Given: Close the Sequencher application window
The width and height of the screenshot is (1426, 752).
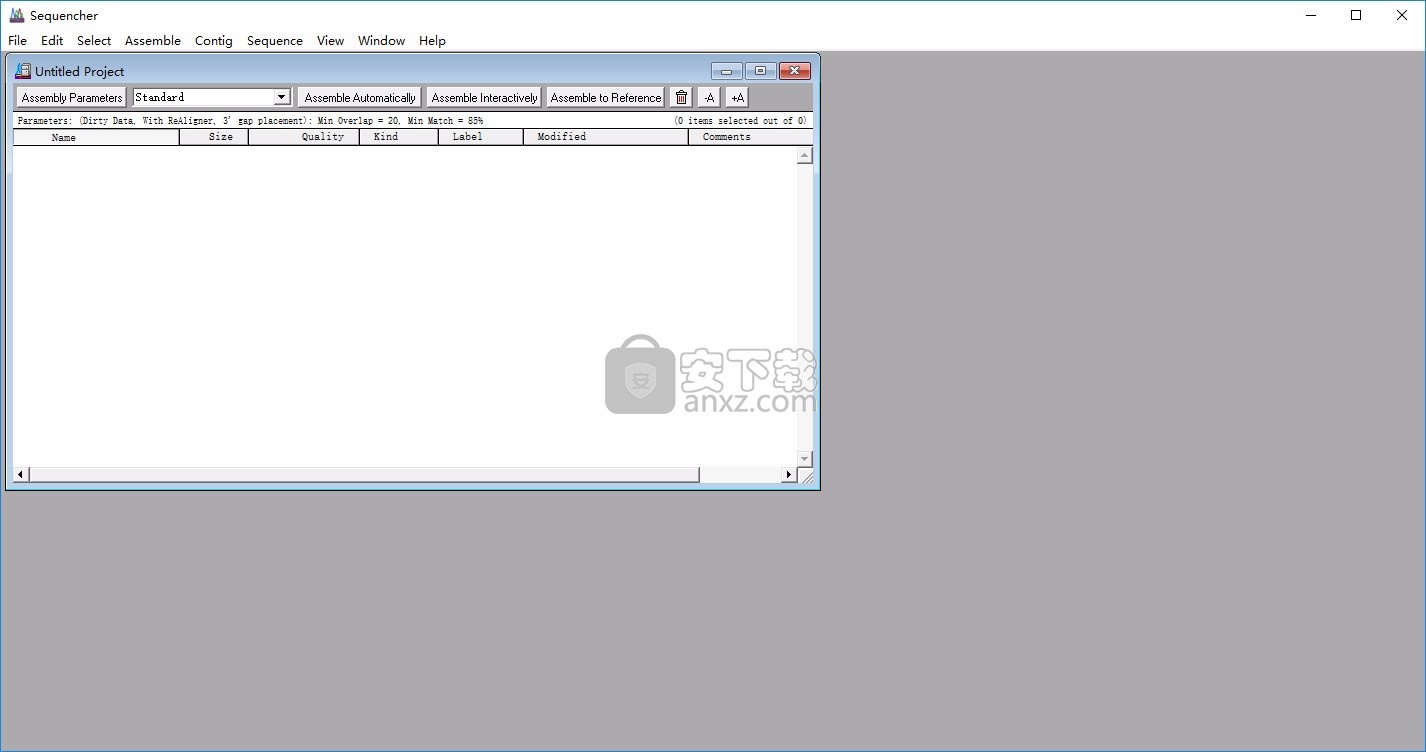Looking at the screenshot, I should click(x=1402, y=15).
